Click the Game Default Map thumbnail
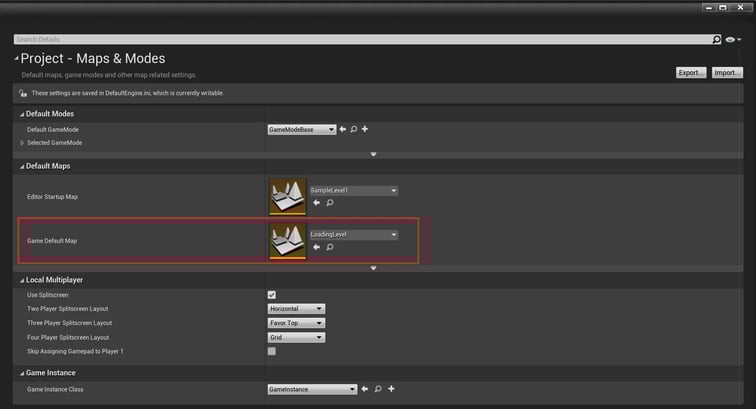The height and width of the screenshot is (409, 756). click(x=288, y=241)
